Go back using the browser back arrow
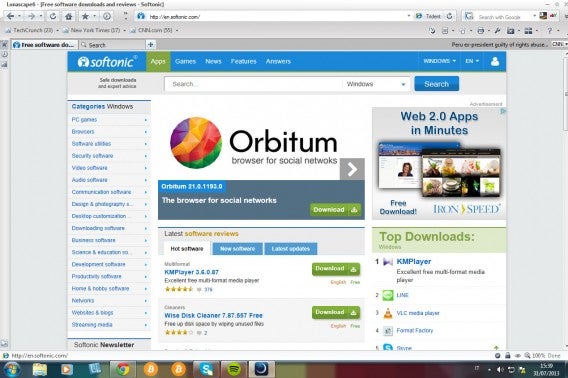Image resolution: width=568 pixels, height=378 pixels. point(11,16)
